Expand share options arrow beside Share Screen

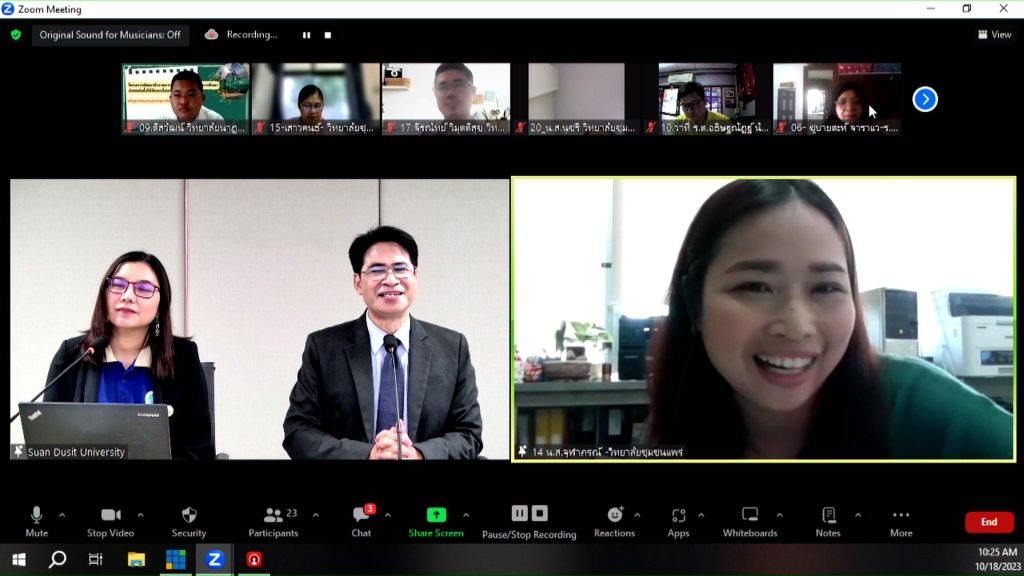[x=466, y=515]
